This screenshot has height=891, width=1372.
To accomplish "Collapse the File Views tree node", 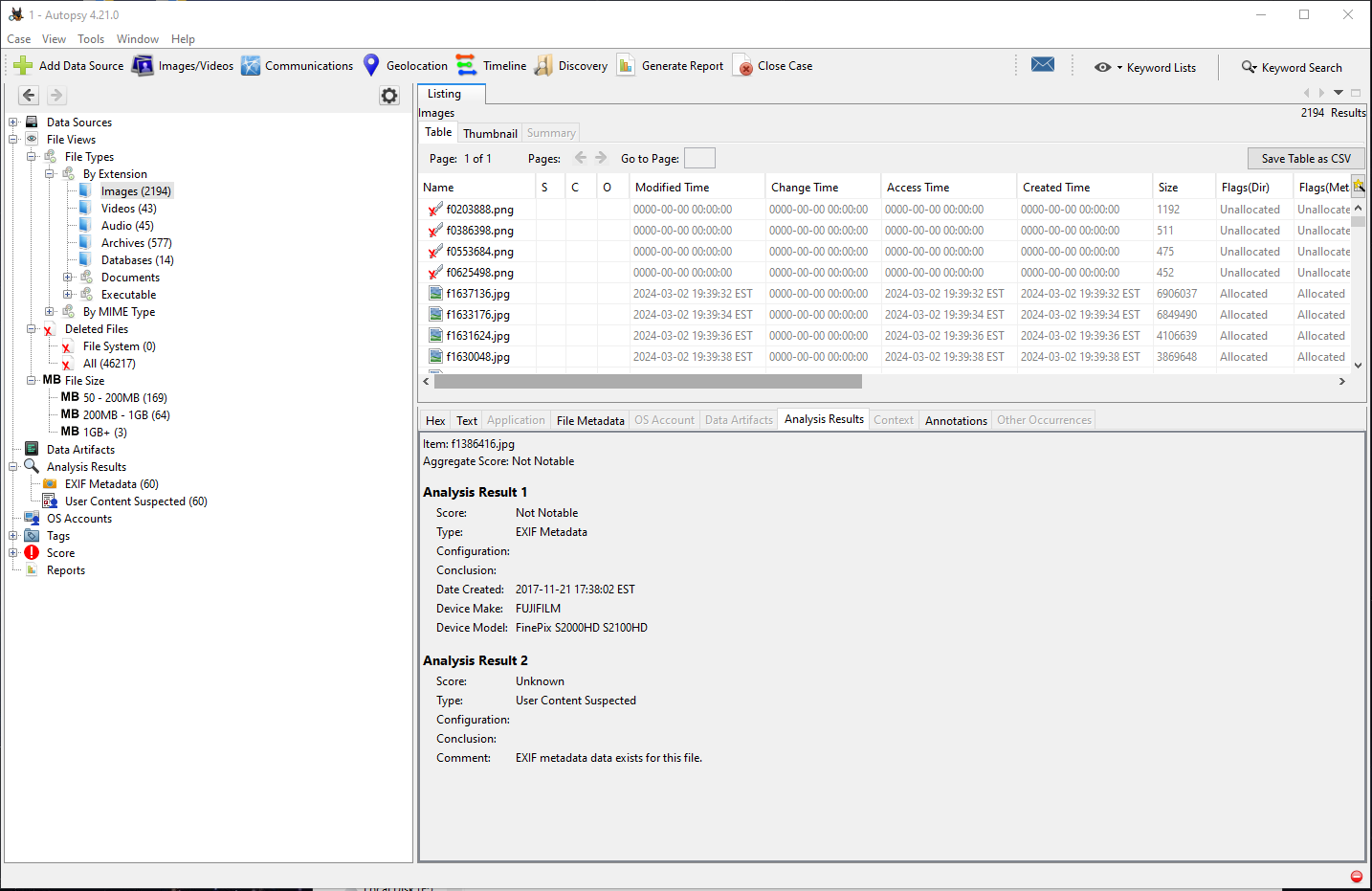I will [13, 139].
